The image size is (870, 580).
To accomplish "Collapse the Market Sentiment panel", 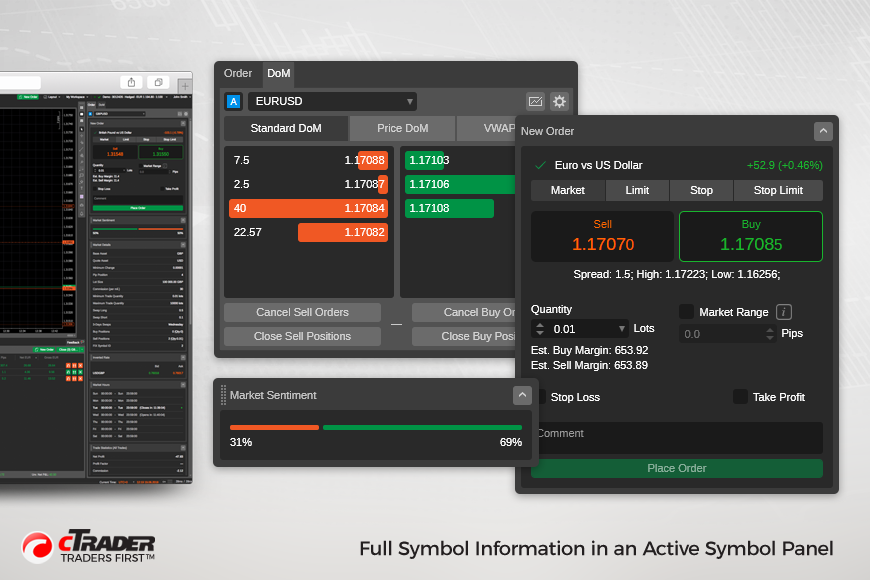I will point(522,395).
